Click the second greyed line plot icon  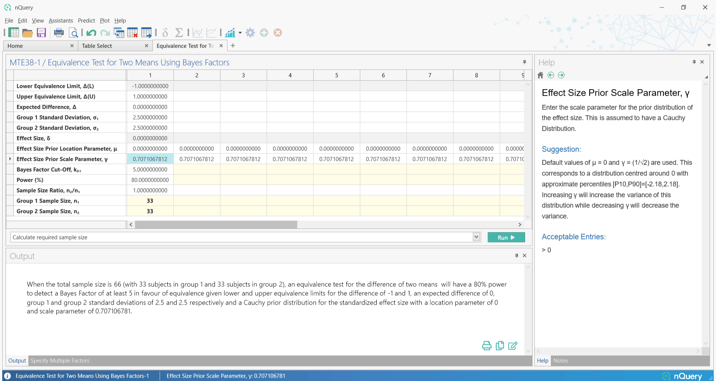(211, 32)
